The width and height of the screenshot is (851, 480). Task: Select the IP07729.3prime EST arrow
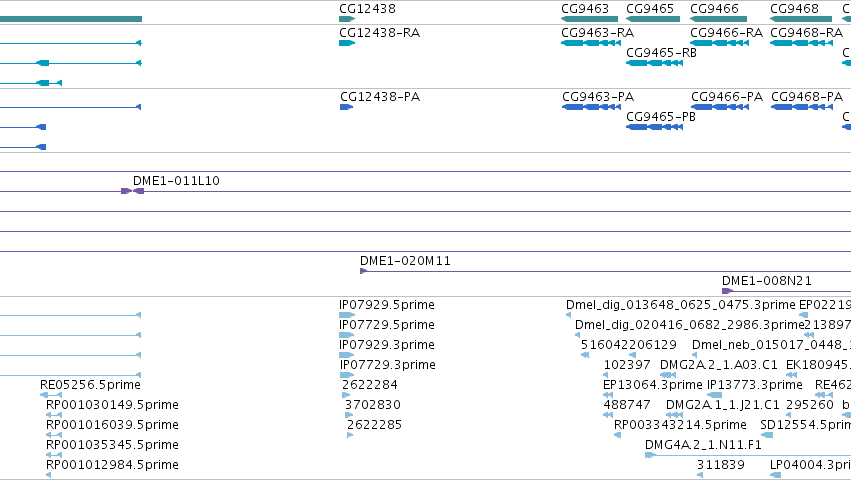click(x=347, y=375)
